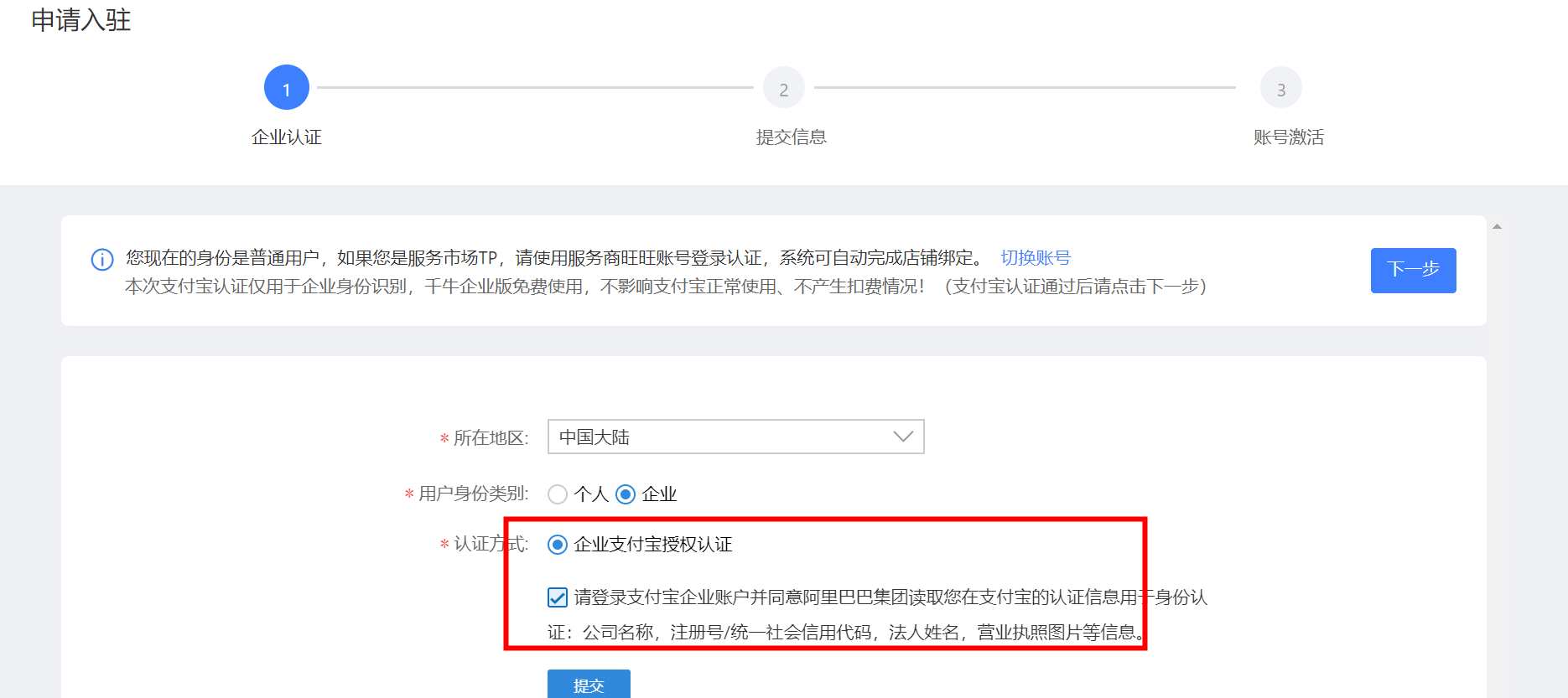This screenshot has height=698, width=1568.
Task: Click the step 2 提交信息 circle
Action: tap(784, 88)
